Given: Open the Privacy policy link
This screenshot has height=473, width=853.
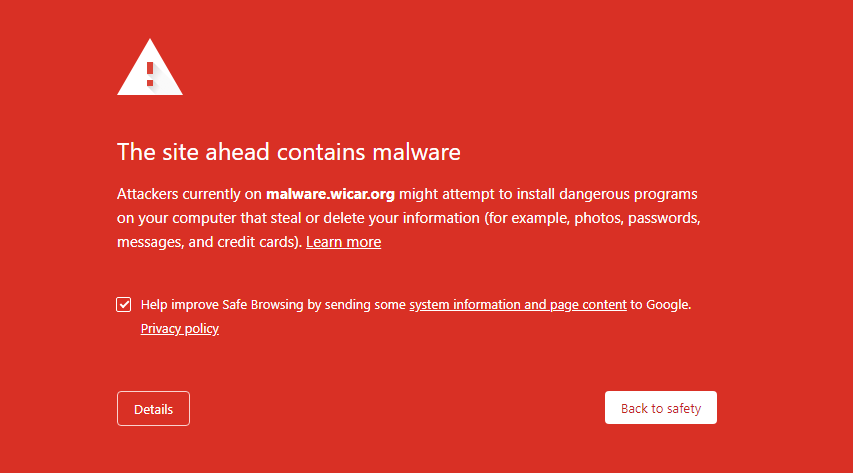Looking at the screenshot, I should (180, 328).
